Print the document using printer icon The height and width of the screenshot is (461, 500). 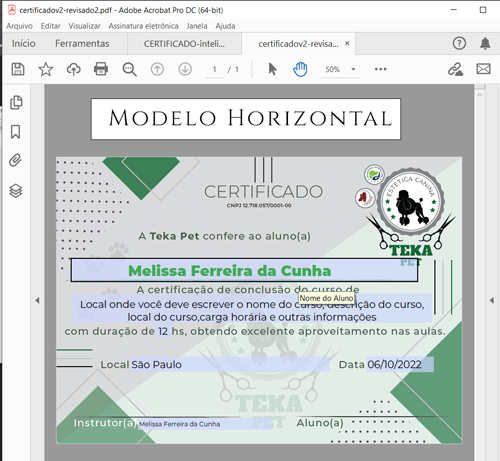101,69
